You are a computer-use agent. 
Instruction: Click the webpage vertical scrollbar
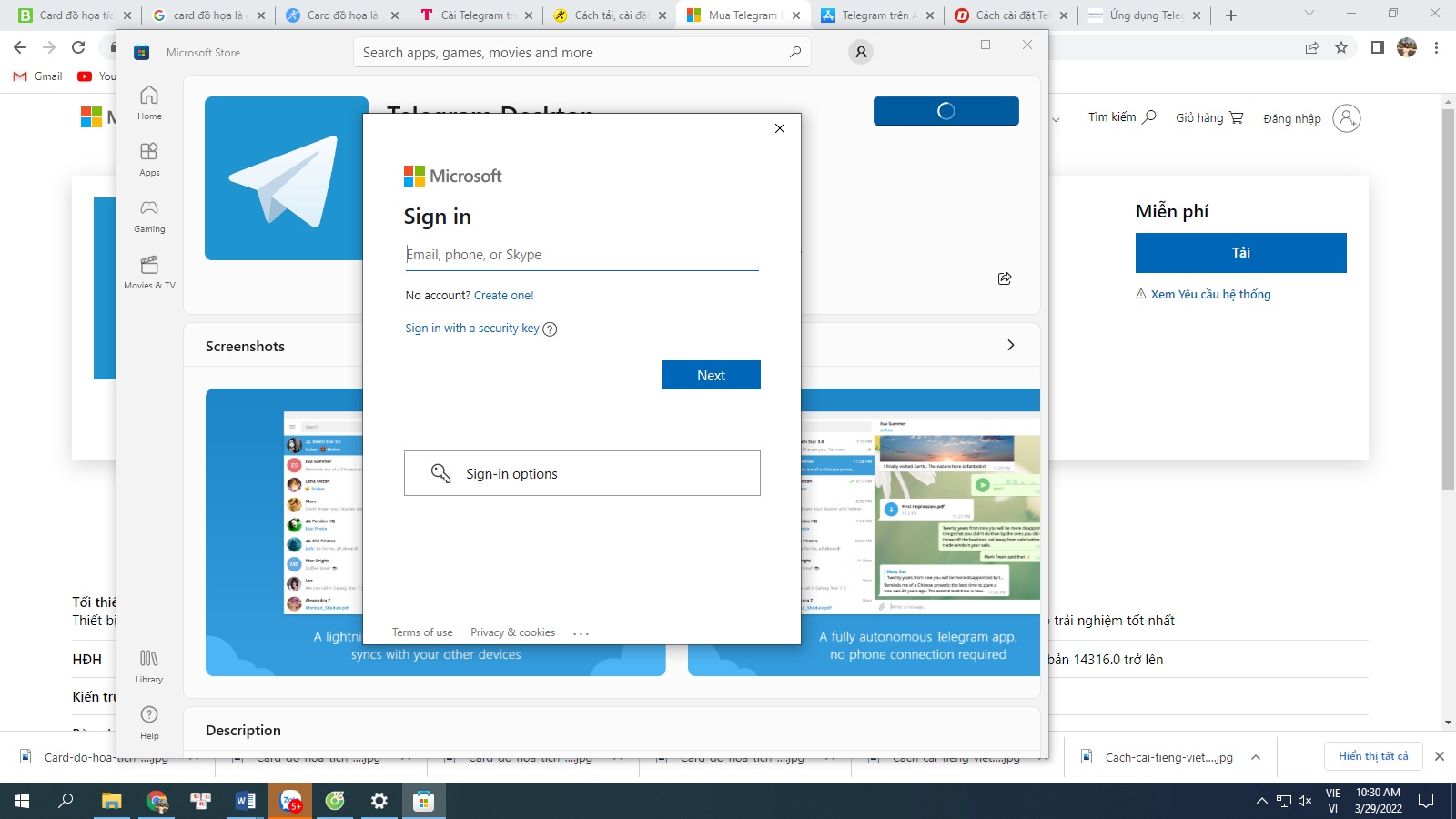coord(1448,300)
